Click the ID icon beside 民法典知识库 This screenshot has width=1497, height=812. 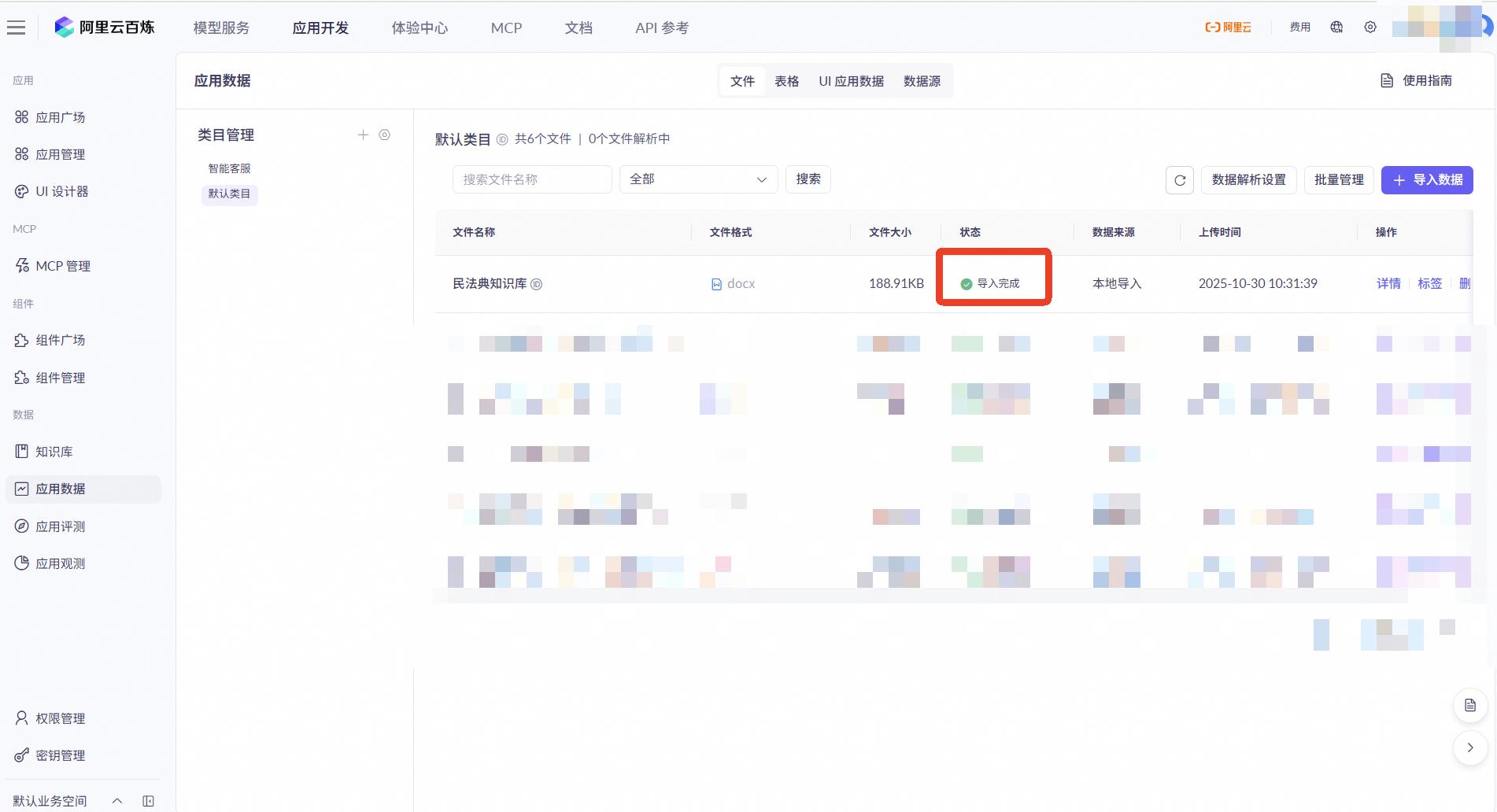tap(537, 284)
